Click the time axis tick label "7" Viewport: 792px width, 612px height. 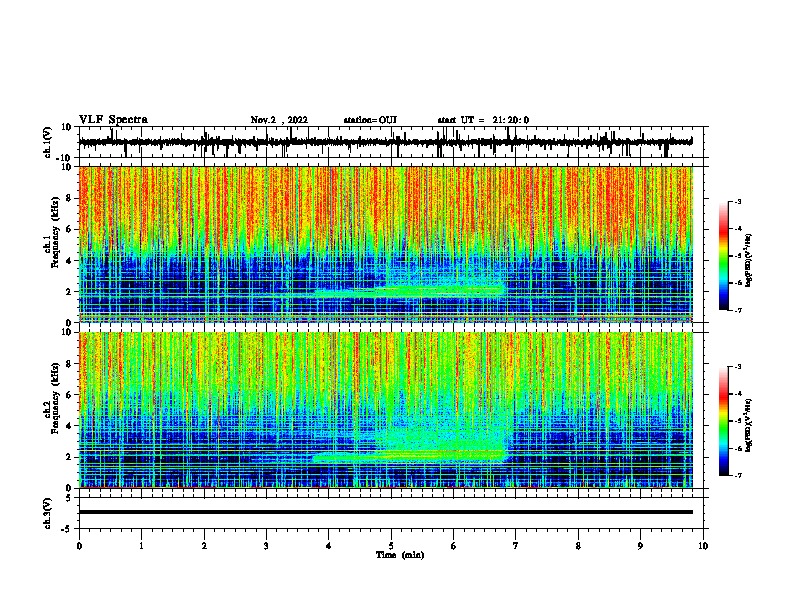(516, 546)
